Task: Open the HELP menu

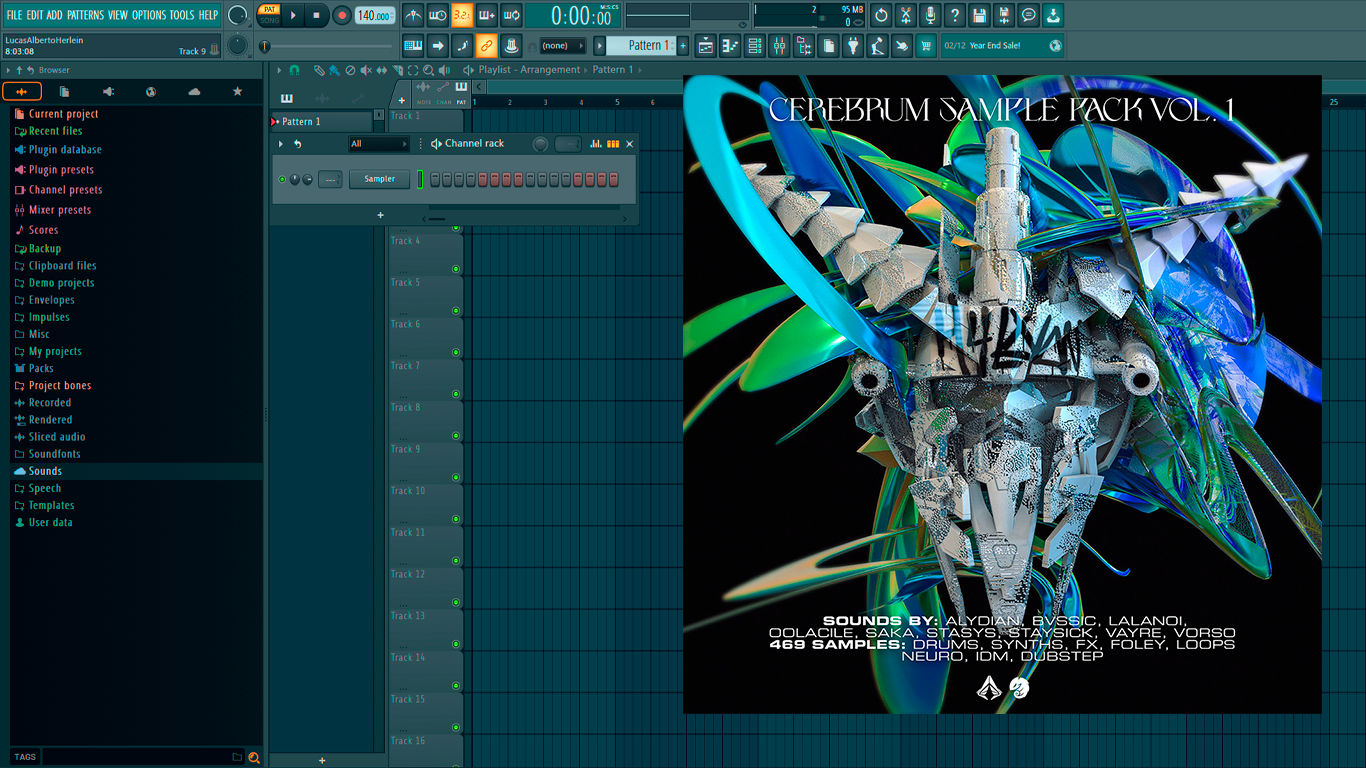Action: [208, 15]
